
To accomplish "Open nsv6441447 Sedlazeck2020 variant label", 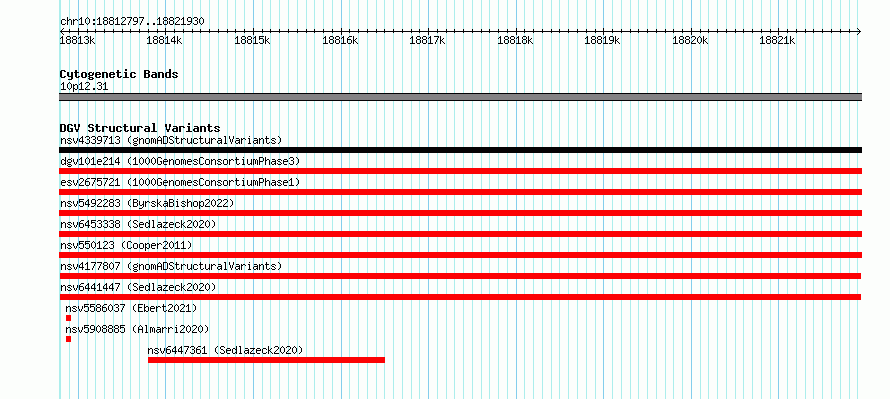I will coord(138,287).
